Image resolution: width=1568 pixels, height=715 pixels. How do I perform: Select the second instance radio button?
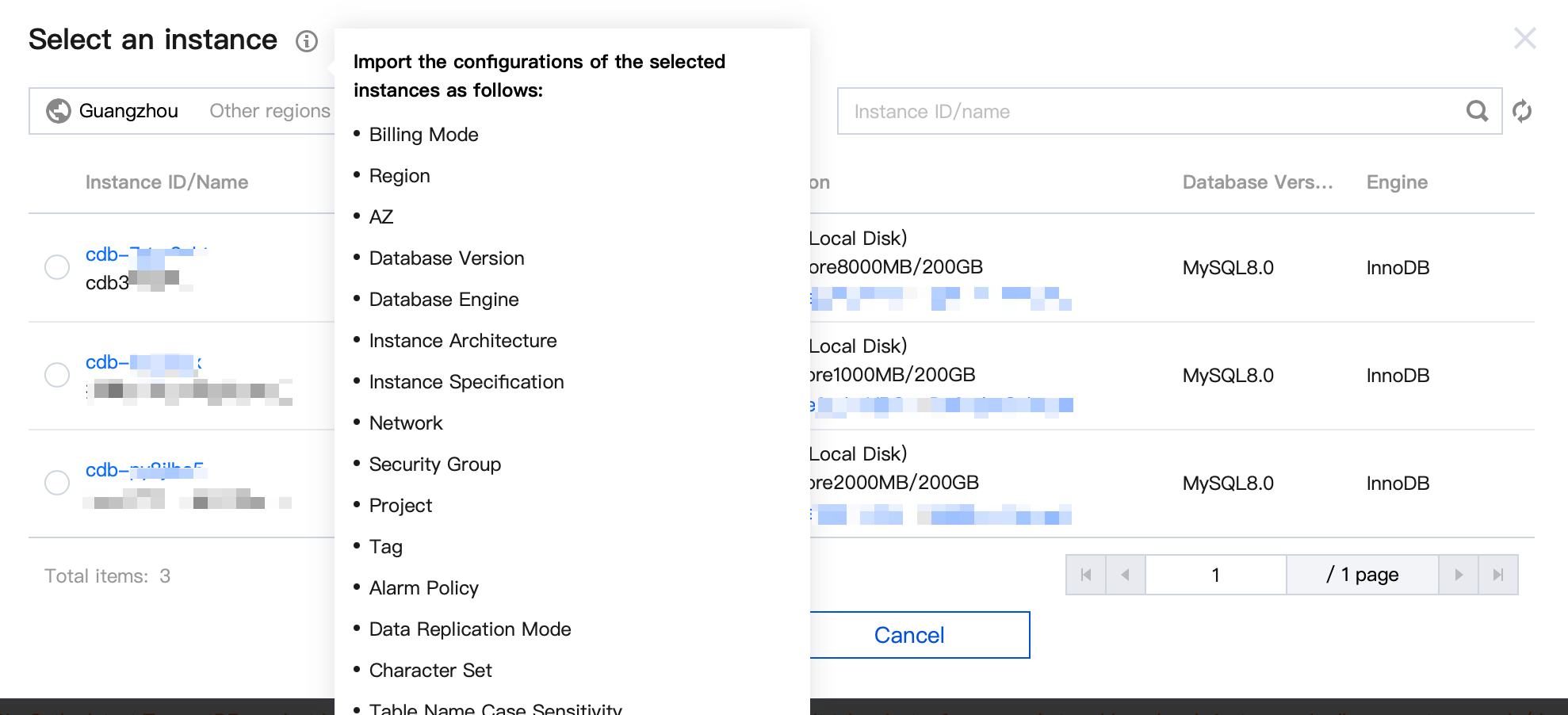click(x=57, y=375)
